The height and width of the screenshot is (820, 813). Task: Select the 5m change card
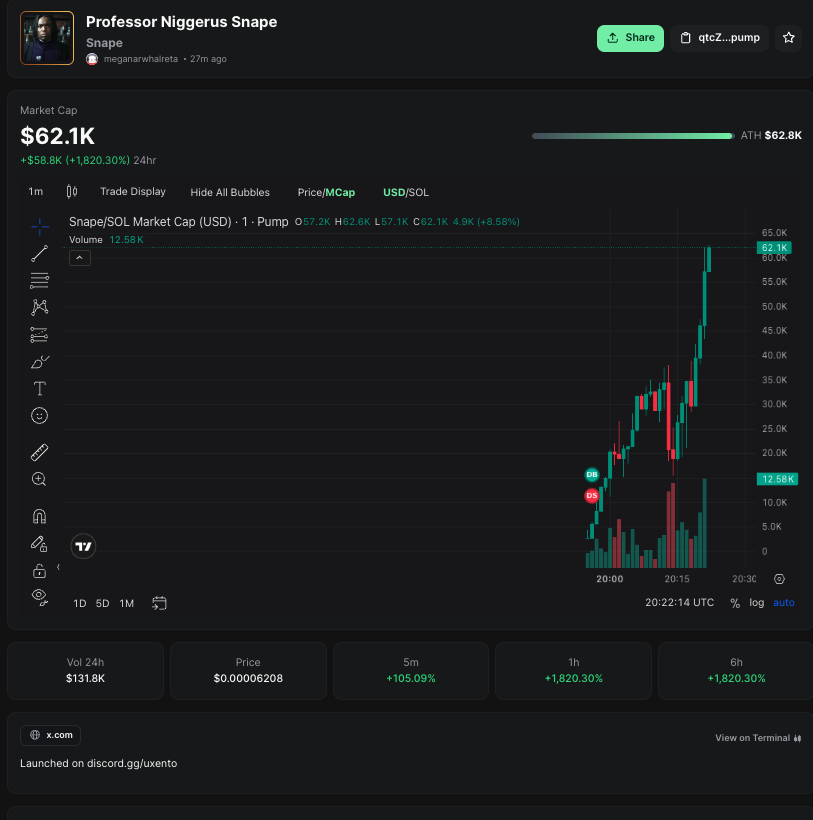(x=411, y=671)
